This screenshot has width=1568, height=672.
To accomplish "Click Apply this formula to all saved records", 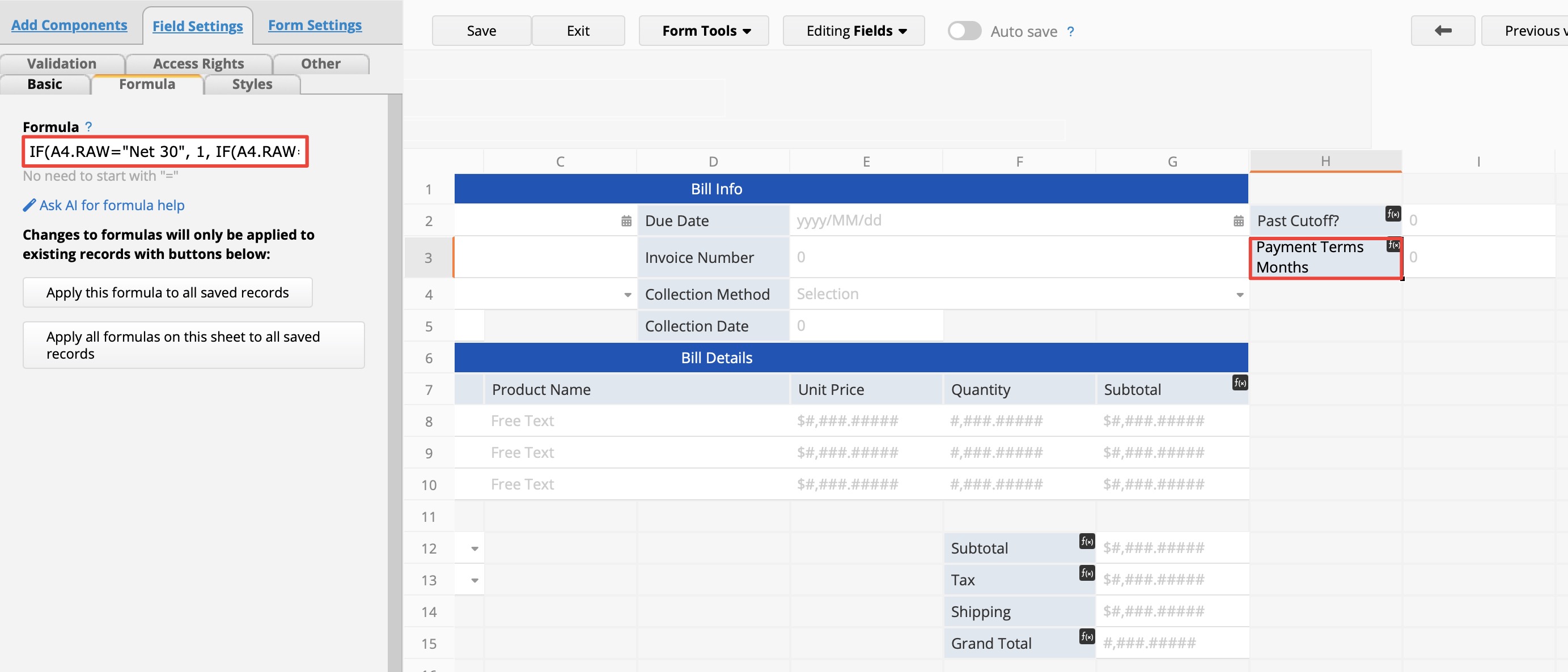I will tap(167, 292).
